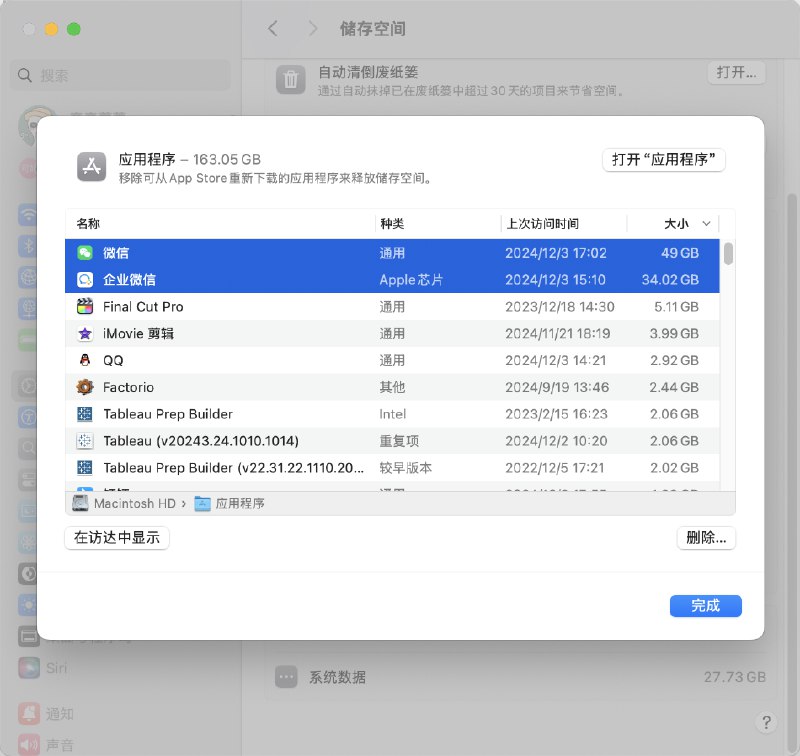Image resolution: width=800 pixels, height=756 pixels.
Task: Click the 删除... button
Action: 706,538
